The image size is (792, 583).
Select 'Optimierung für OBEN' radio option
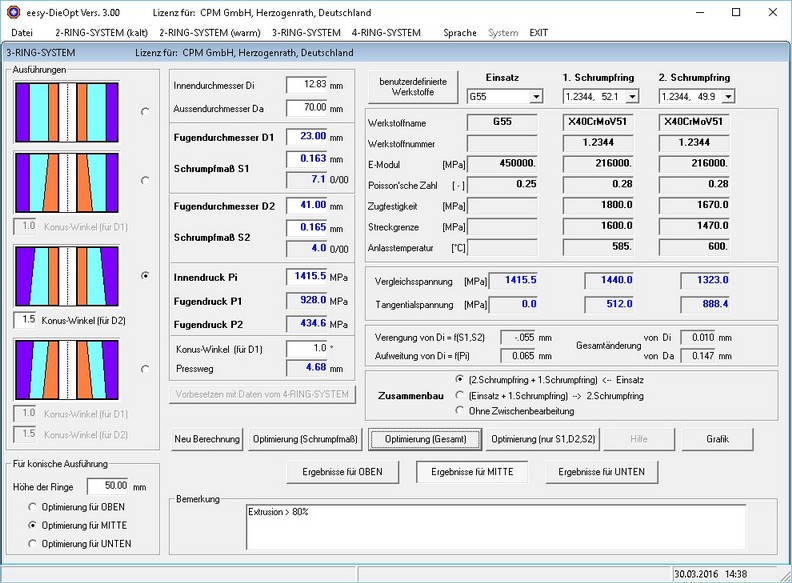tap(34, 507)
